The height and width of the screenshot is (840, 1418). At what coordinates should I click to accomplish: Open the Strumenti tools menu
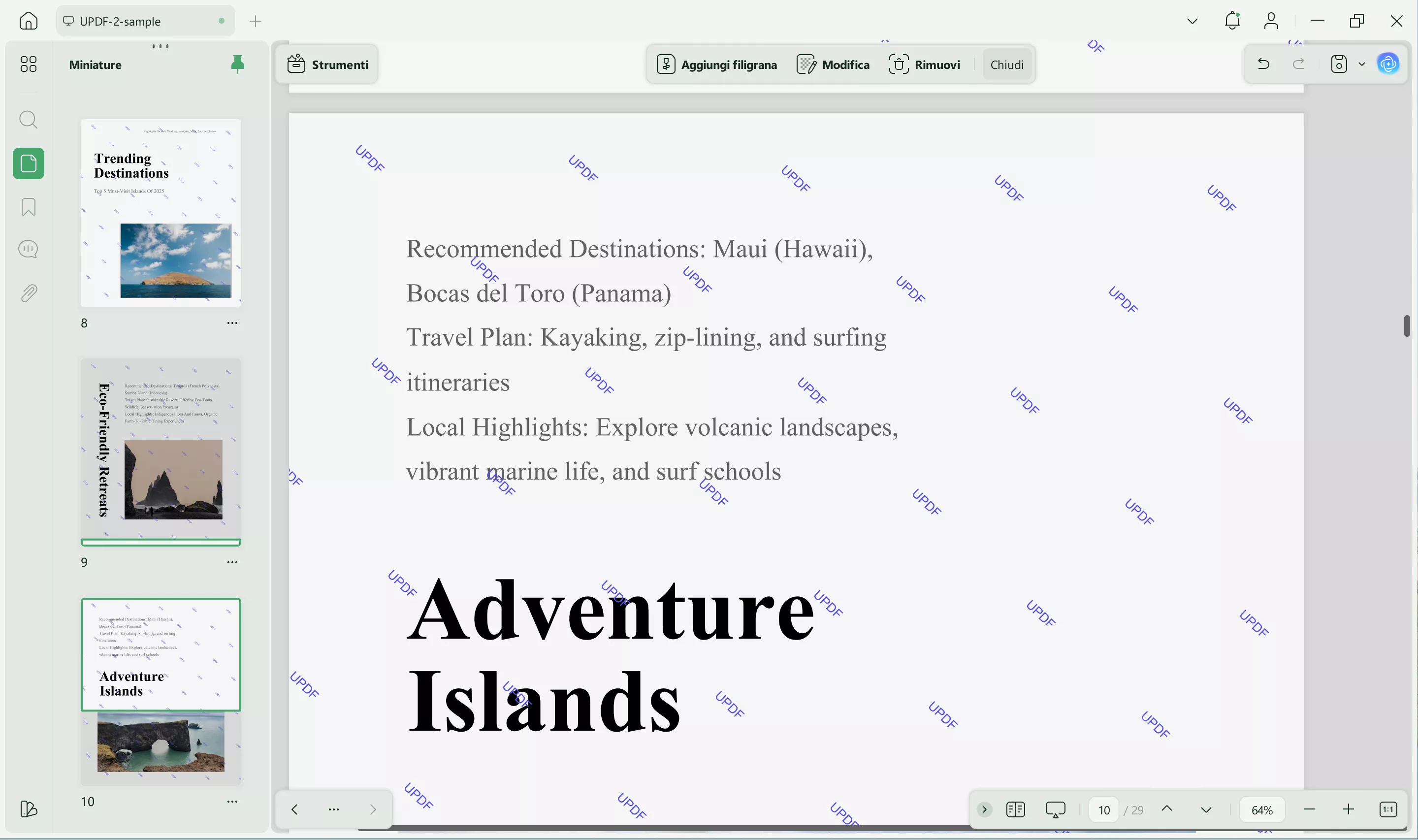327,65
